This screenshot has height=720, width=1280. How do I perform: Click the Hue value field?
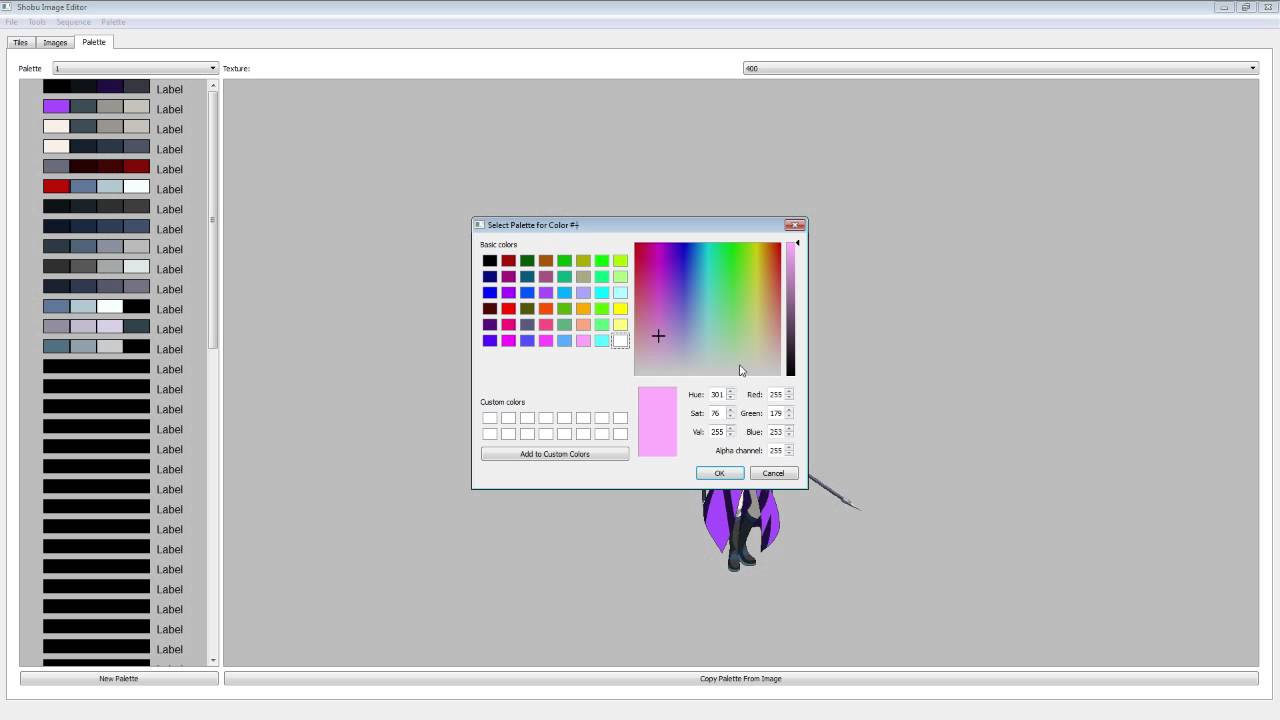click(716, 395)
